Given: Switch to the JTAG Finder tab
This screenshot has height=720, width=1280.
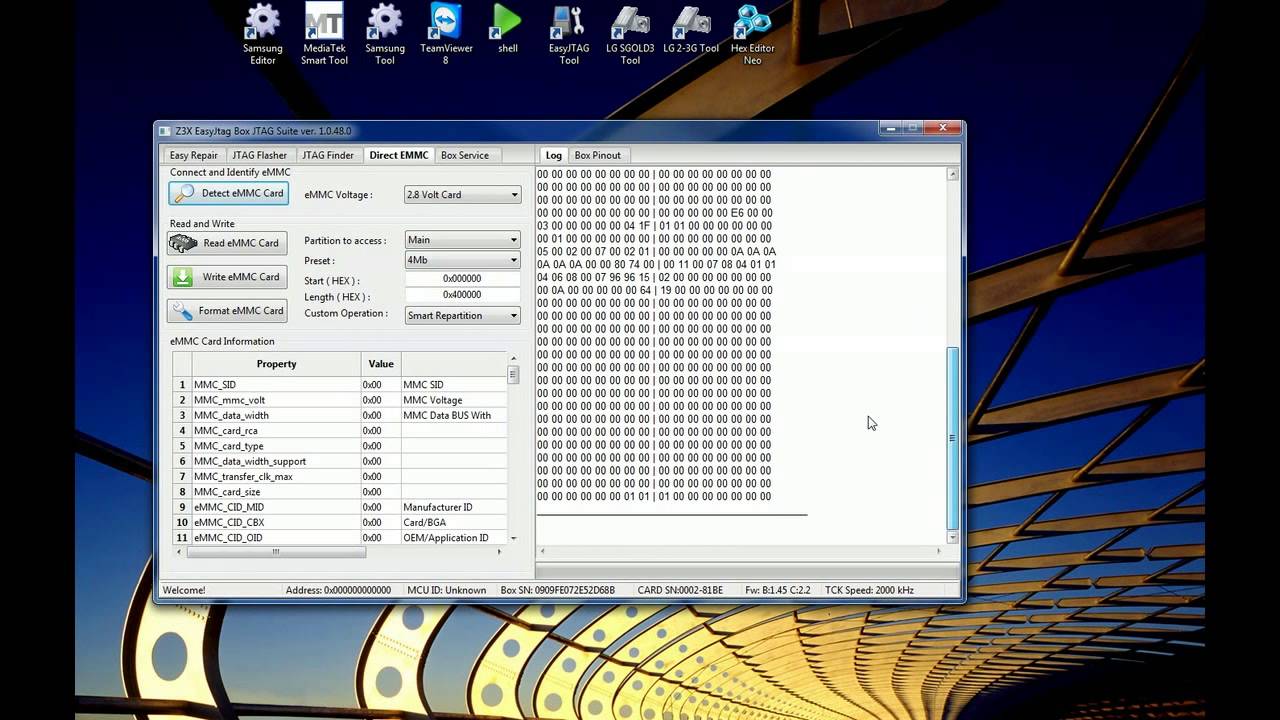Looking at the screenshot, I should (x=328, y=155).
